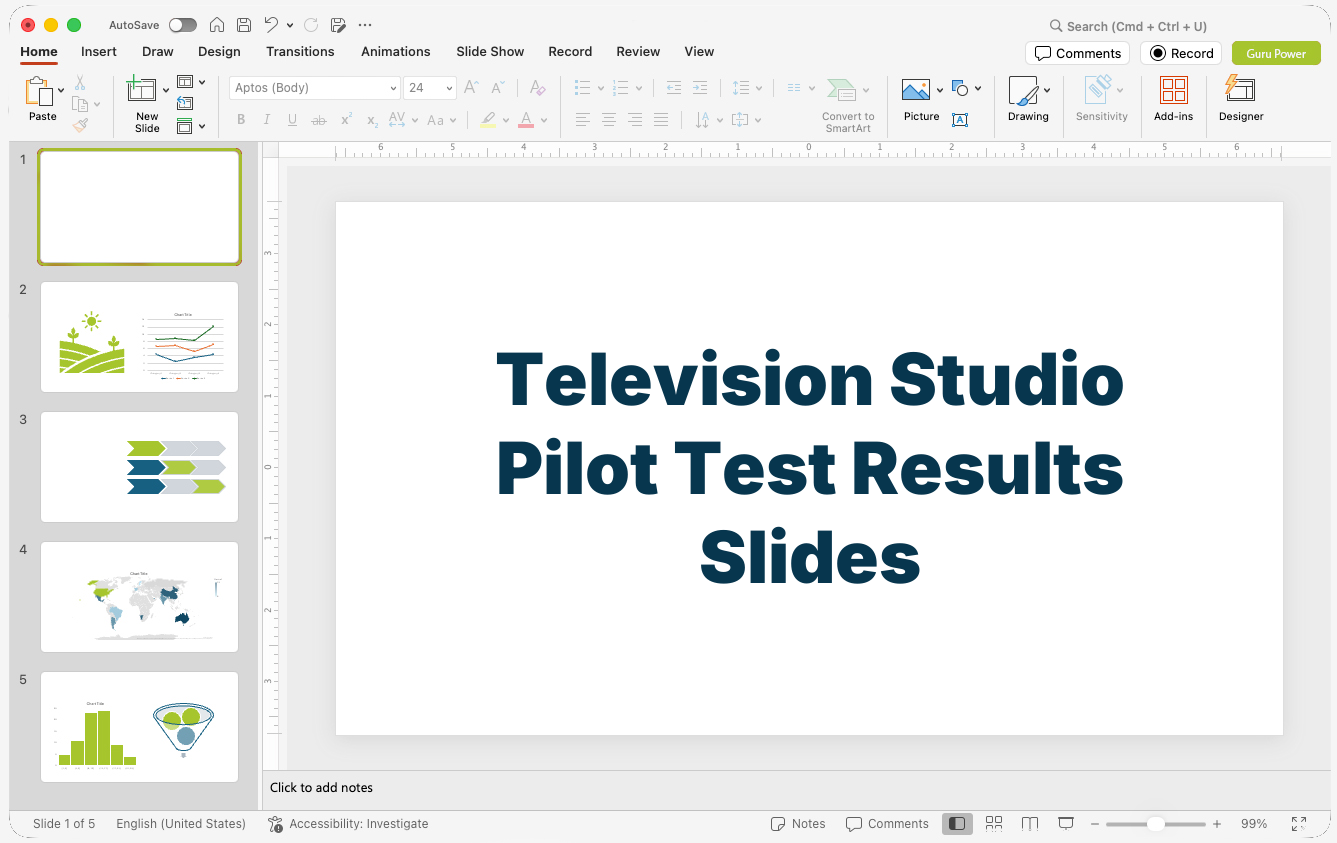This screenshot has height=843, width=1337.
Task: Open the Section dropdown
Action: (191, 126)
